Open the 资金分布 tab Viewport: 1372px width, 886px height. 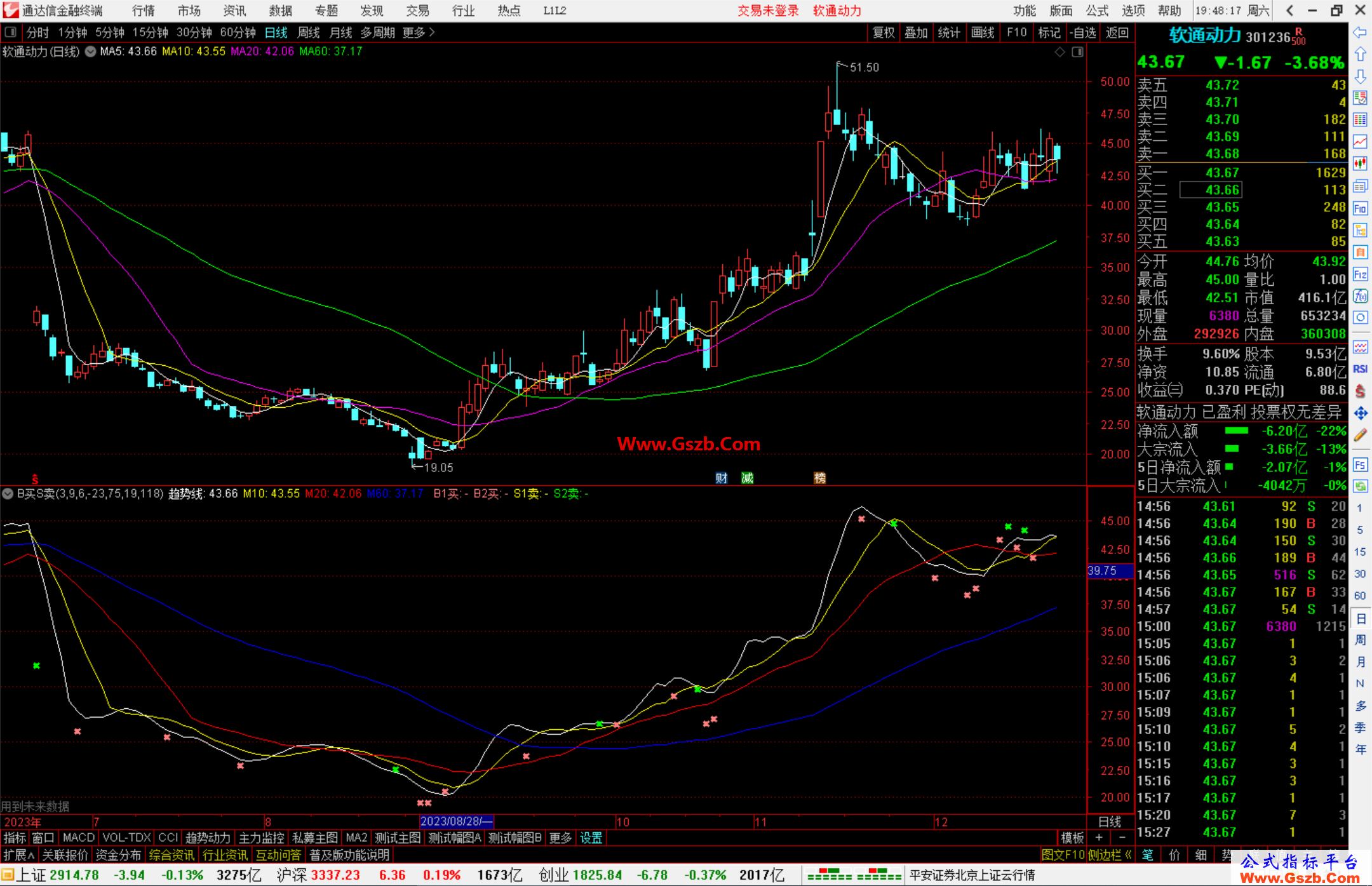(118, 855)
